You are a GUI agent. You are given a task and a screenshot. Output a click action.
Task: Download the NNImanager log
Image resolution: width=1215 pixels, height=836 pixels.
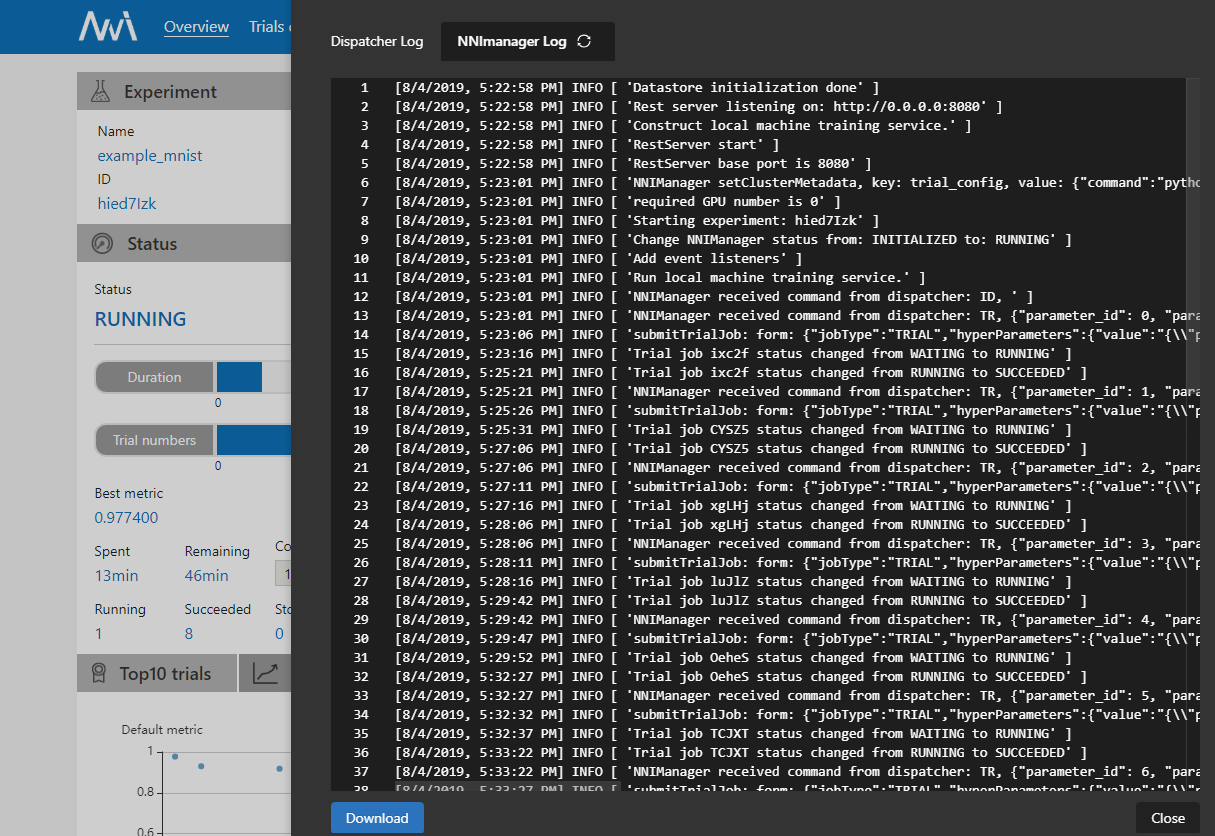[377, 817]
